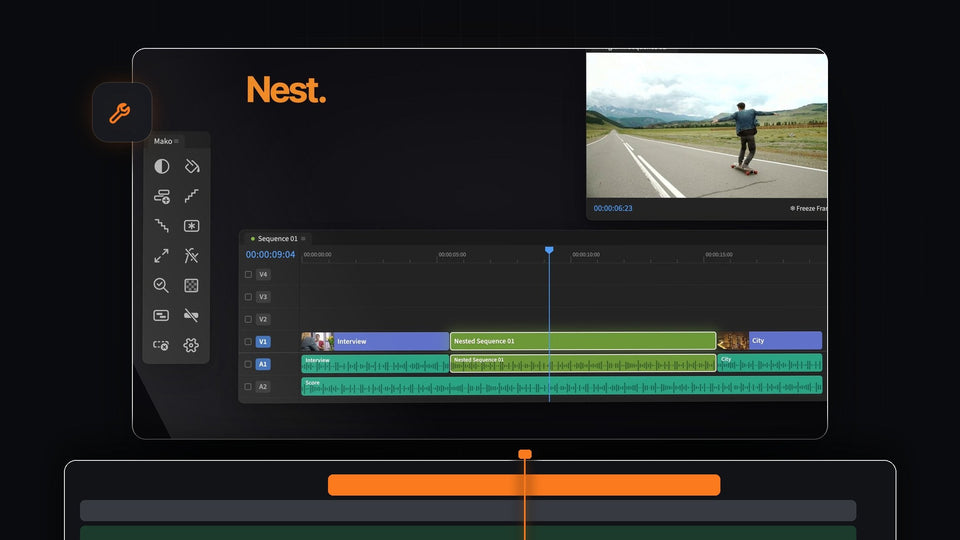Click the ascending staircase icon
The height and width of the screenshot is (540, 960).
pyautogui.click(x=192, y=196)
